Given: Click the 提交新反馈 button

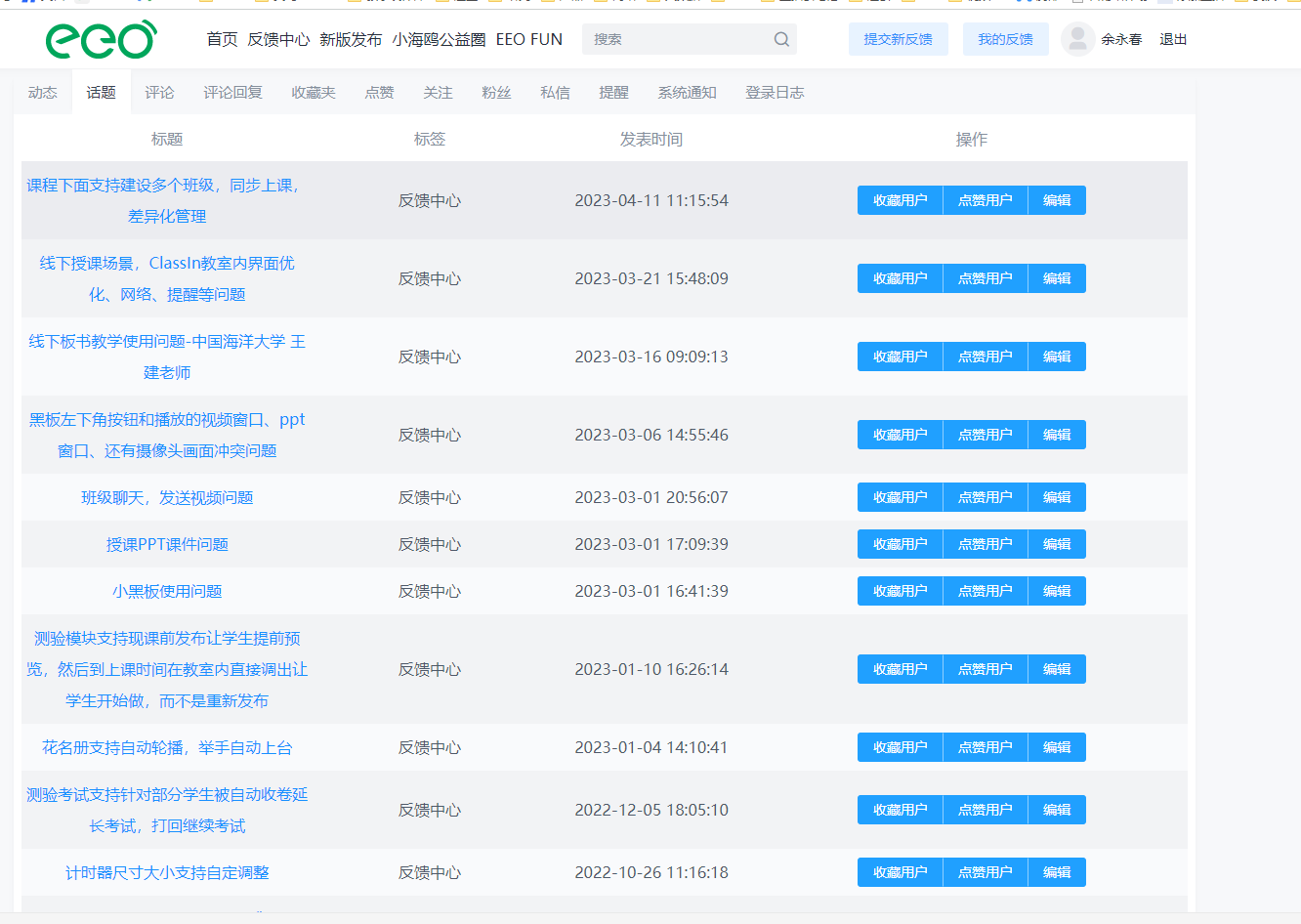Looking at the screenshot, I should [899, 39].
